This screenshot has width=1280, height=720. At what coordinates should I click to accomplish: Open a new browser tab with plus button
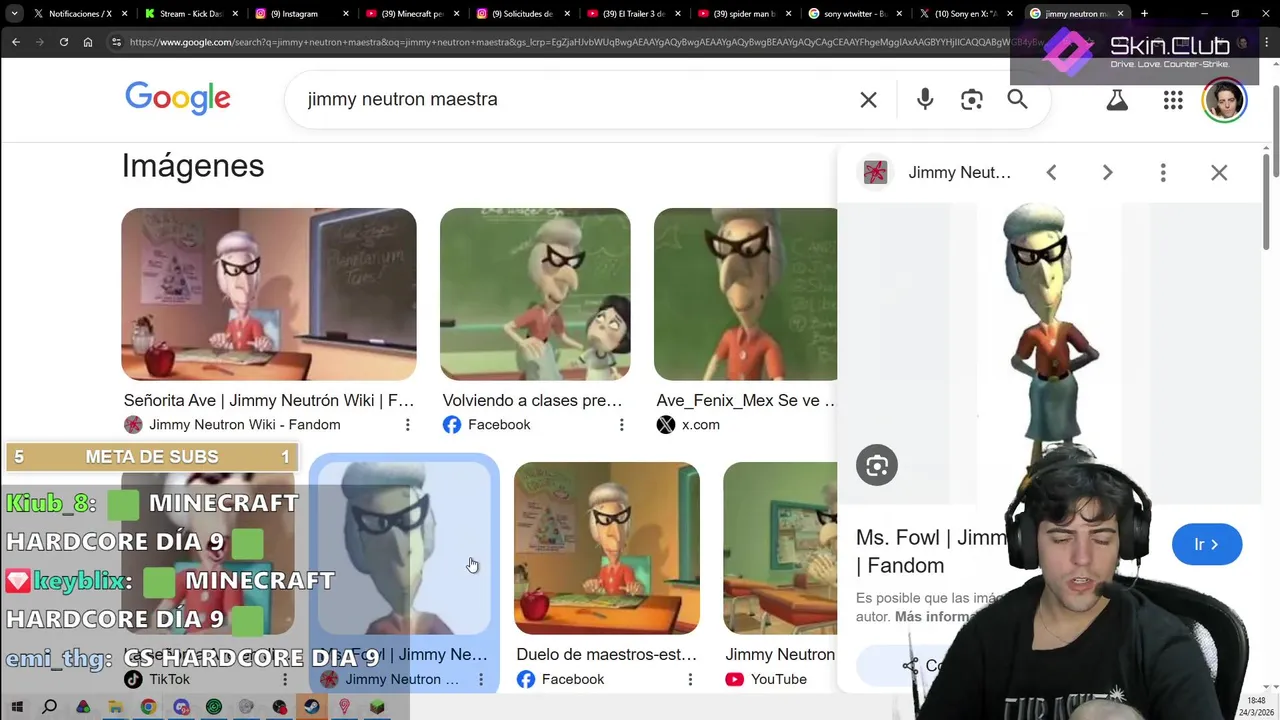(1144, 14)
